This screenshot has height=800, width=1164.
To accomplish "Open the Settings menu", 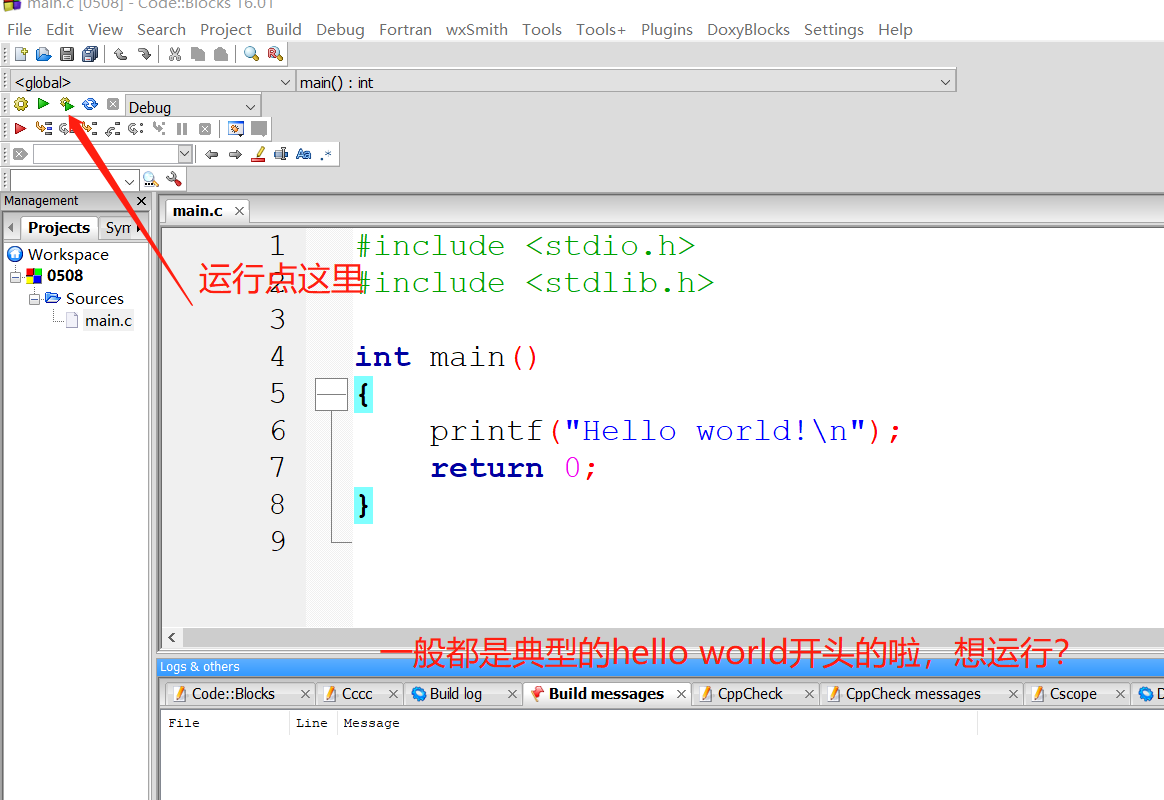I will 834,30.
